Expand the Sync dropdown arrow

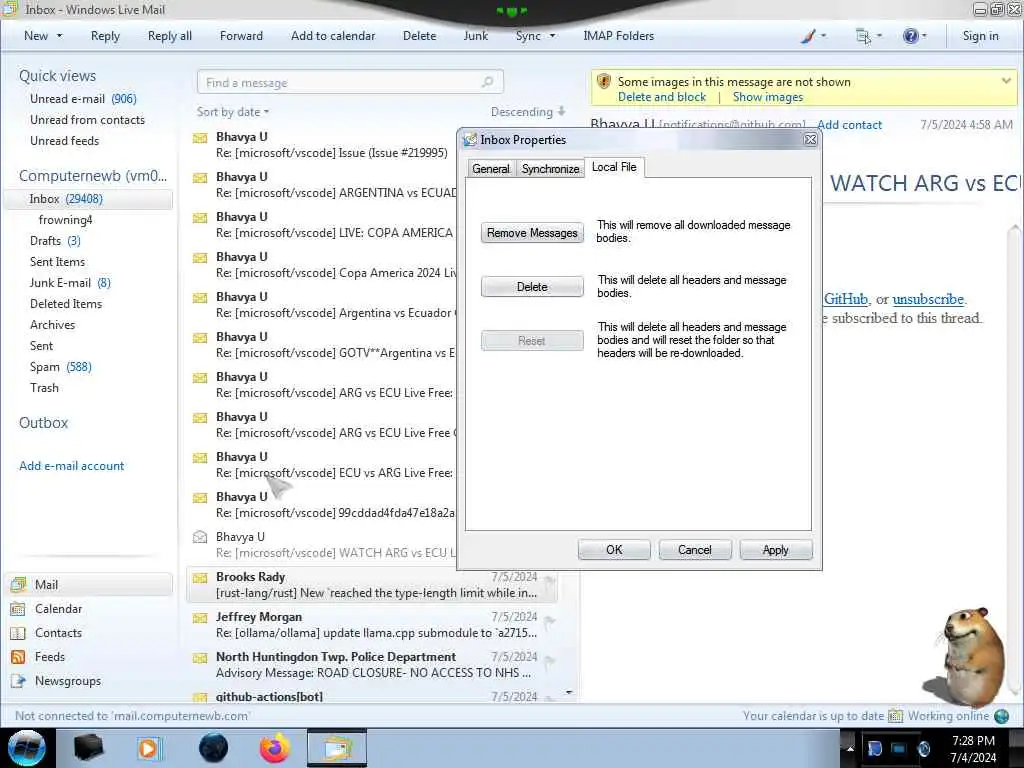[552, 36]
